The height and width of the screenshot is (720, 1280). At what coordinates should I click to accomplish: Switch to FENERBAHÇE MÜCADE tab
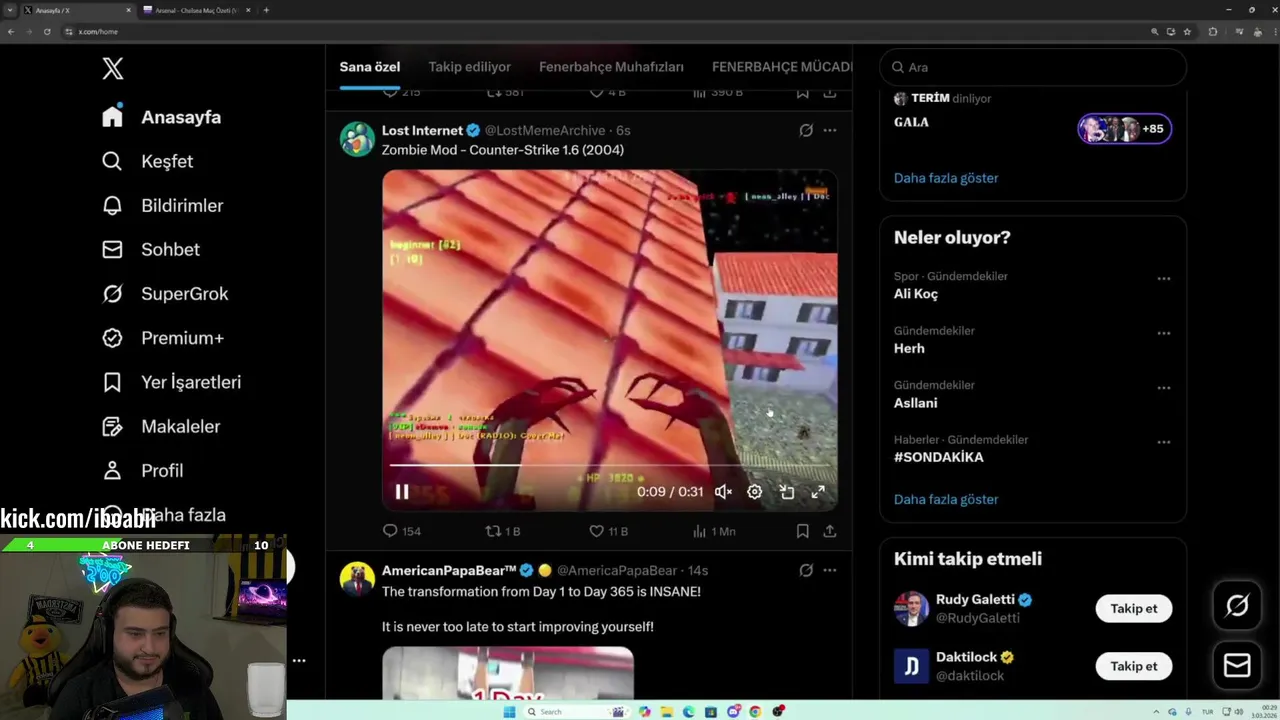click(x=781, y=67)
